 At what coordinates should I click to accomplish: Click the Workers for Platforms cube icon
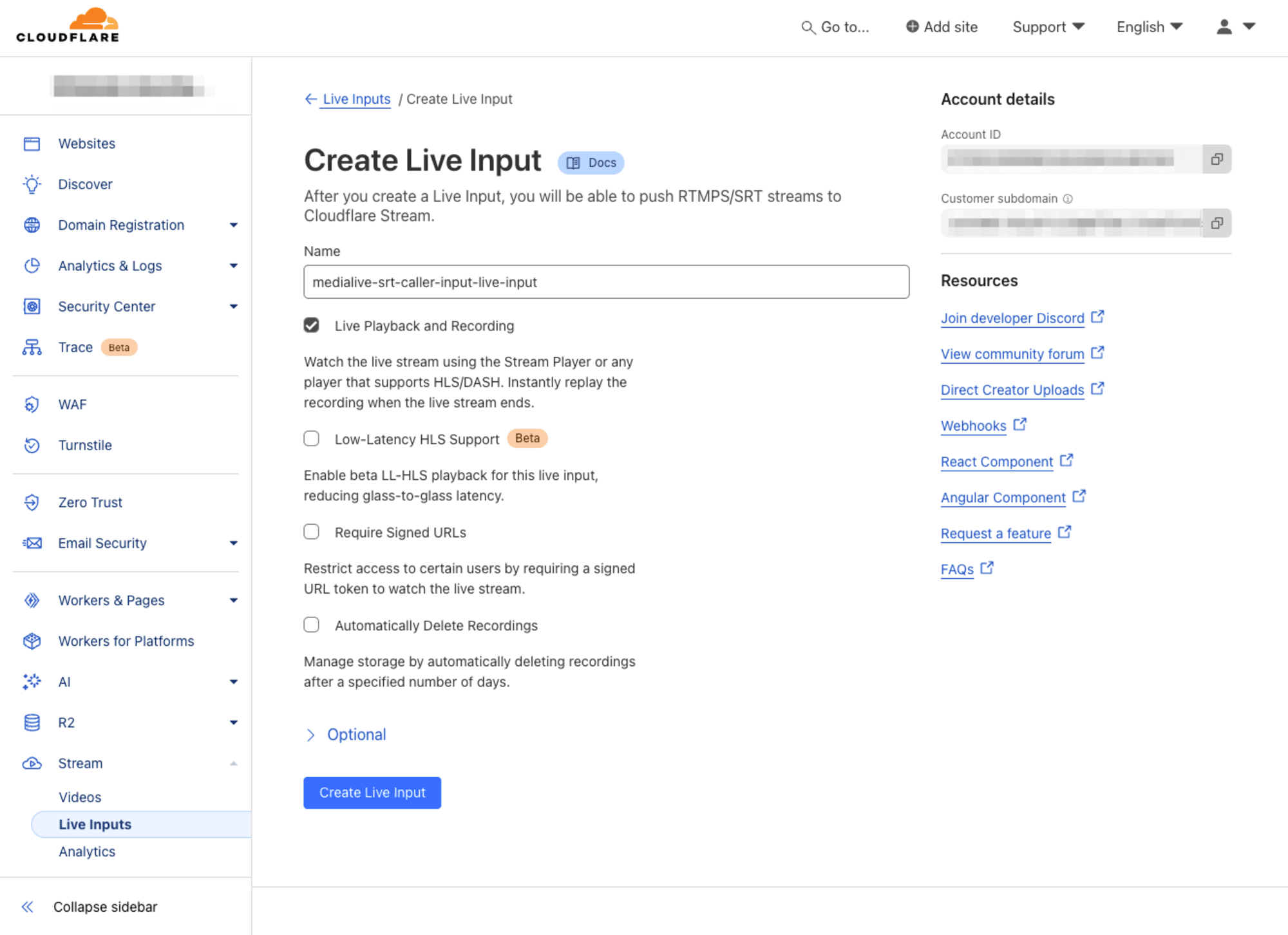pos(32,641)
